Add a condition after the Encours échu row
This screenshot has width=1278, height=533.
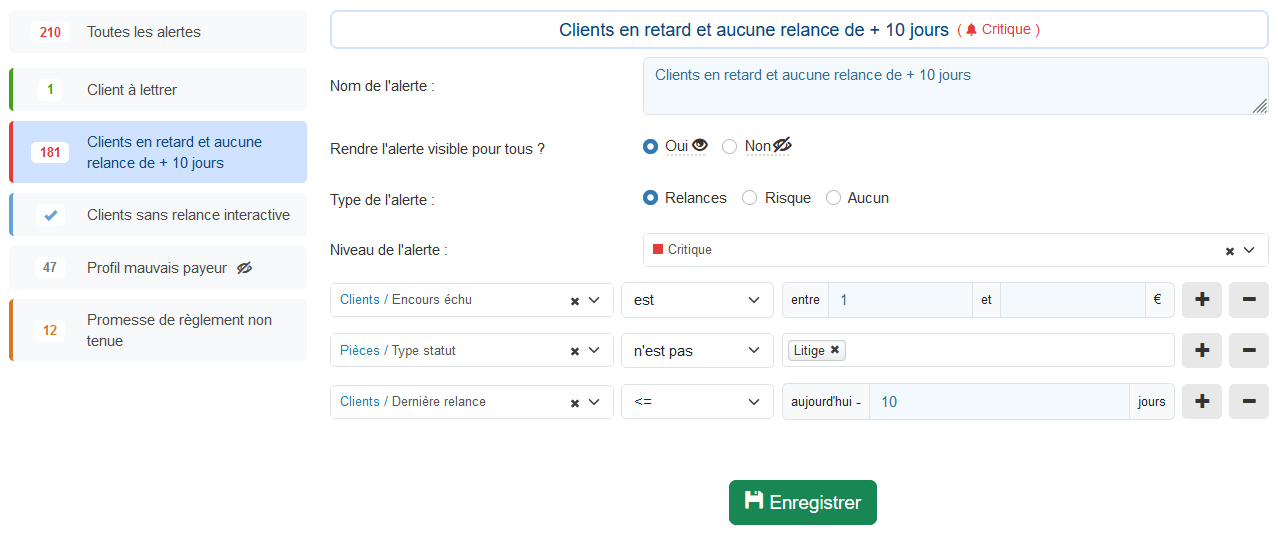point(1202,299)
